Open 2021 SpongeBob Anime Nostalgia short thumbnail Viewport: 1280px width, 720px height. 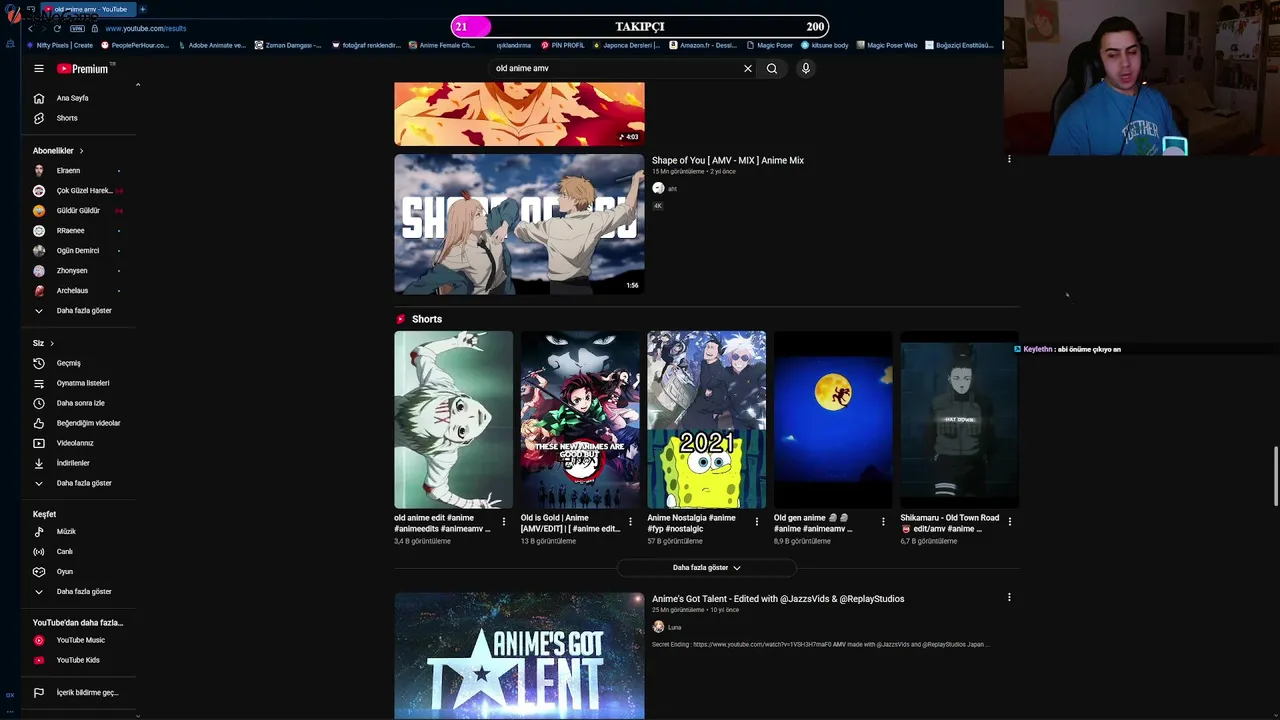(x=707, y=420)
